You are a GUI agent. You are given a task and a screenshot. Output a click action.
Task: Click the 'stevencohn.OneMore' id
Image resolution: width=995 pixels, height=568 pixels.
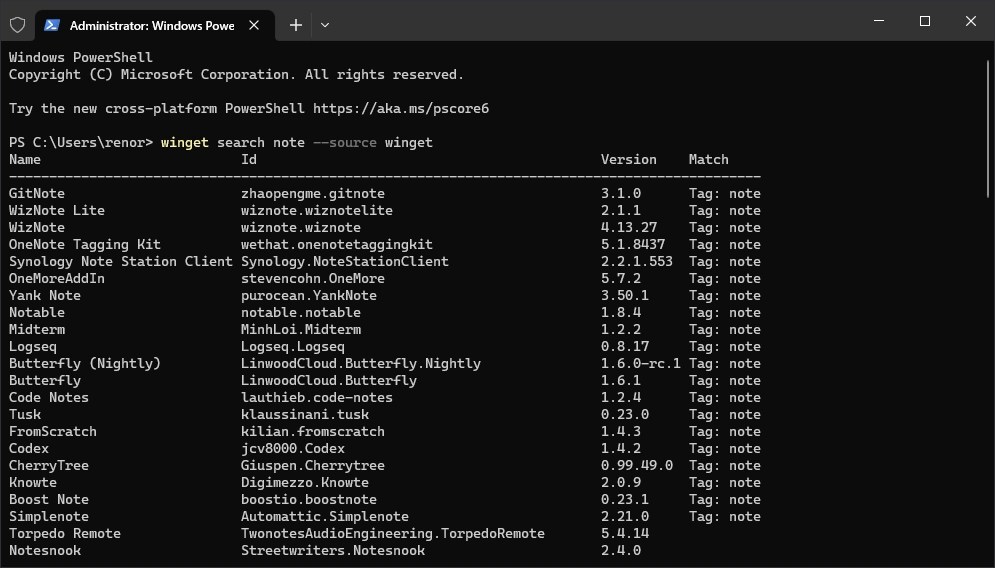tap(313, 279)
